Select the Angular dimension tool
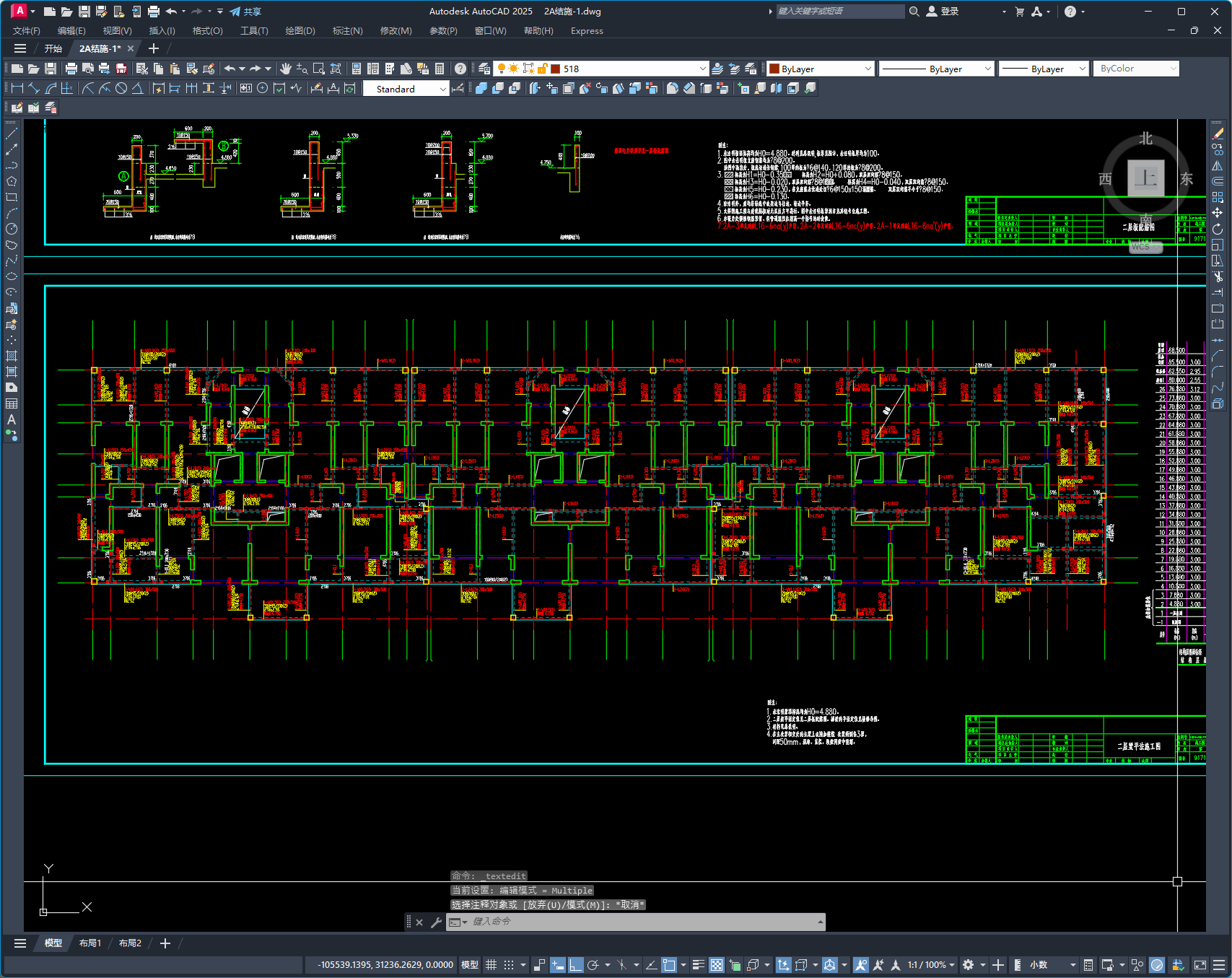The width and height of the screenshot is (1232, 978). [138, 88]
